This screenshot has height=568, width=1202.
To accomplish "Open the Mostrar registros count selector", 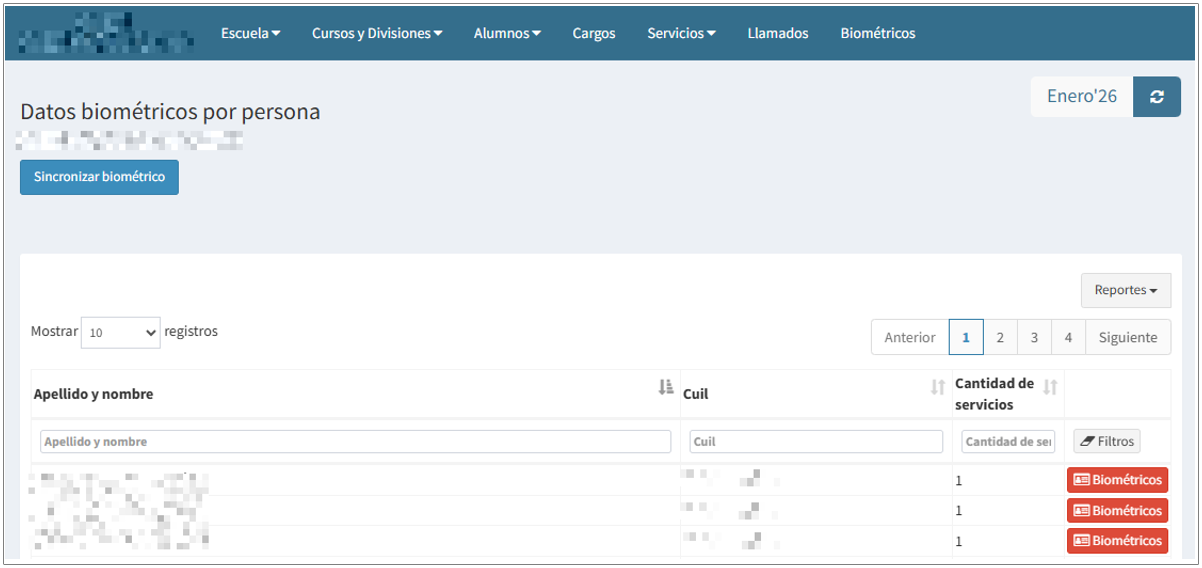I will (x=120, y=333).
